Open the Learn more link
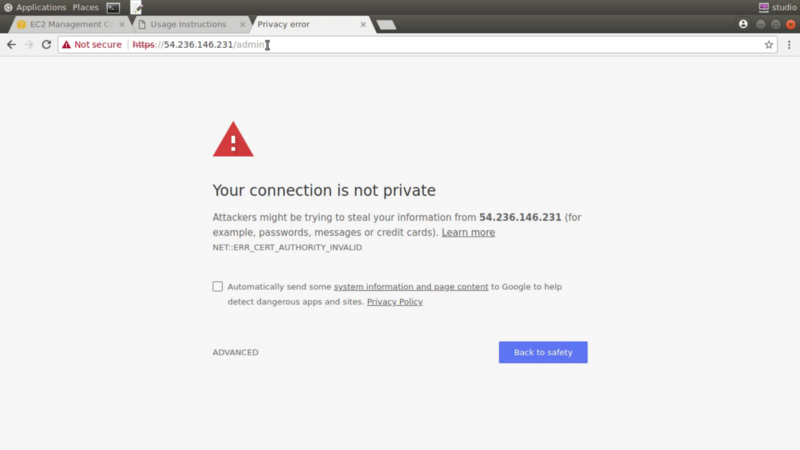 [x=468, y=232]
